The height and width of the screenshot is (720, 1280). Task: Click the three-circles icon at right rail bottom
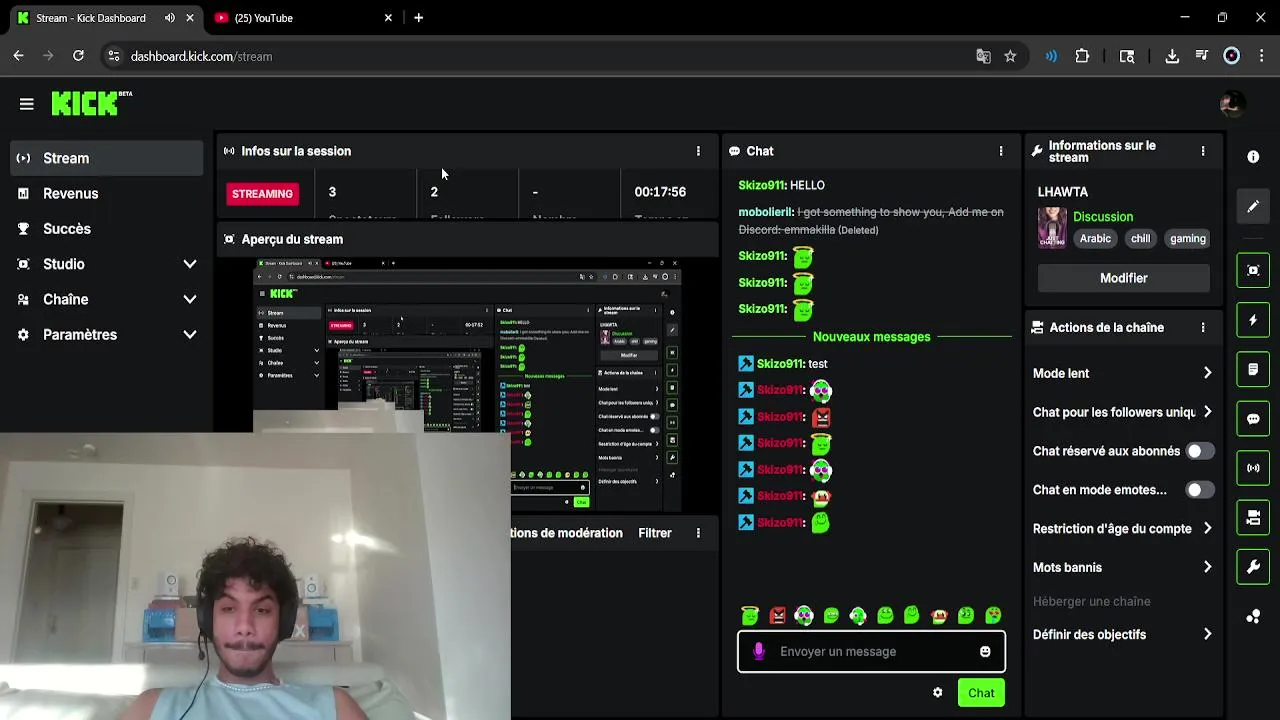coord(1253,617)
